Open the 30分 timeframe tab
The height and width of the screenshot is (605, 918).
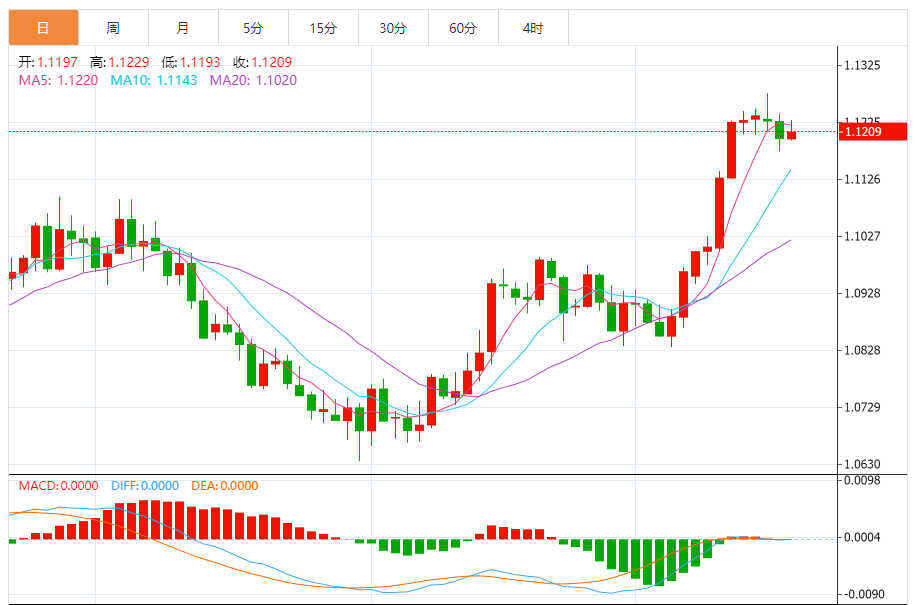393,28
